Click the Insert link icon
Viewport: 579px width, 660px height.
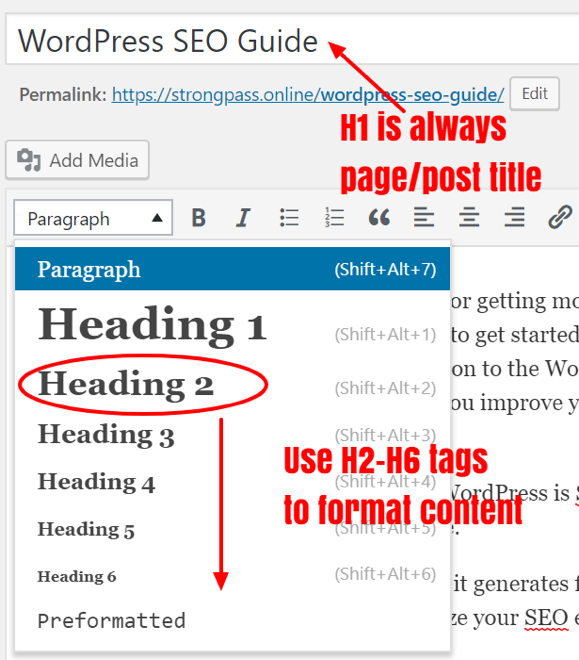(560, 218)
